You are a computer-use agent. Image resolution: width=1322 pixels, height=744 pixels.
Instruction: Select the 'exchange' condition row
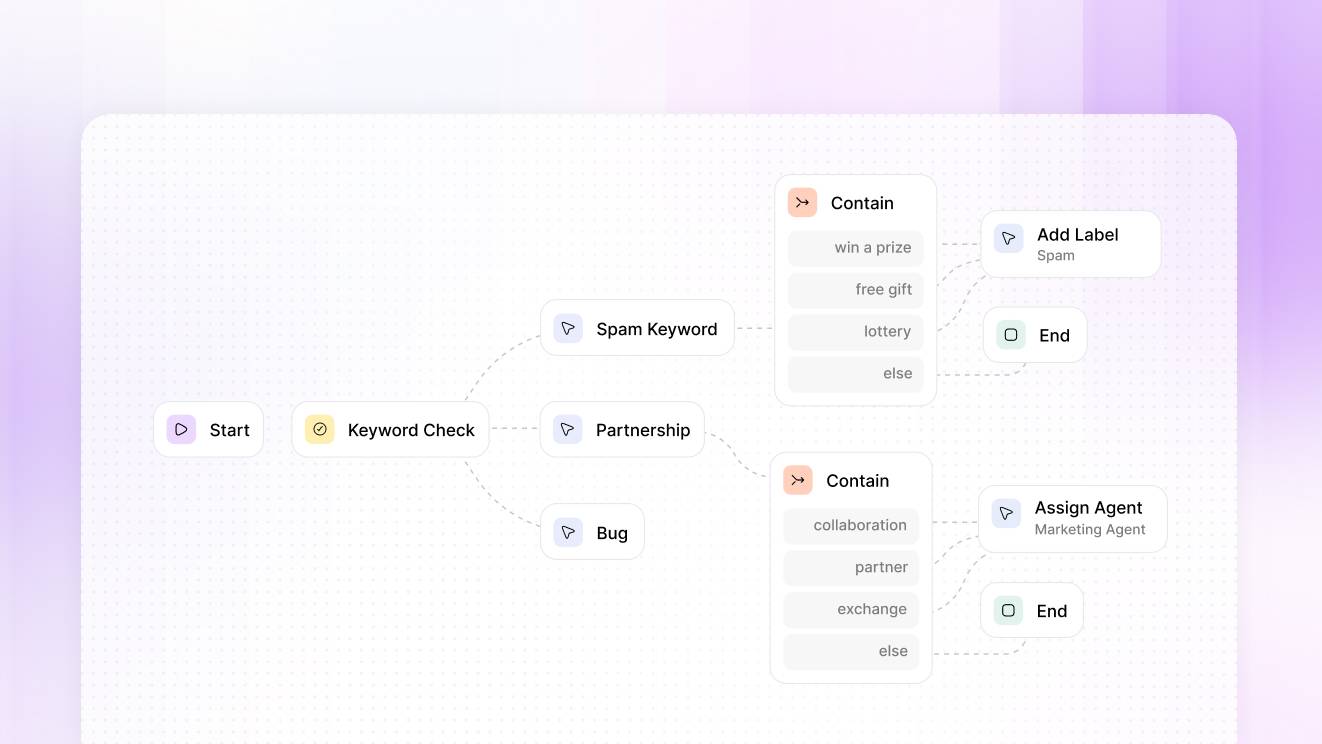pos(851,610)
